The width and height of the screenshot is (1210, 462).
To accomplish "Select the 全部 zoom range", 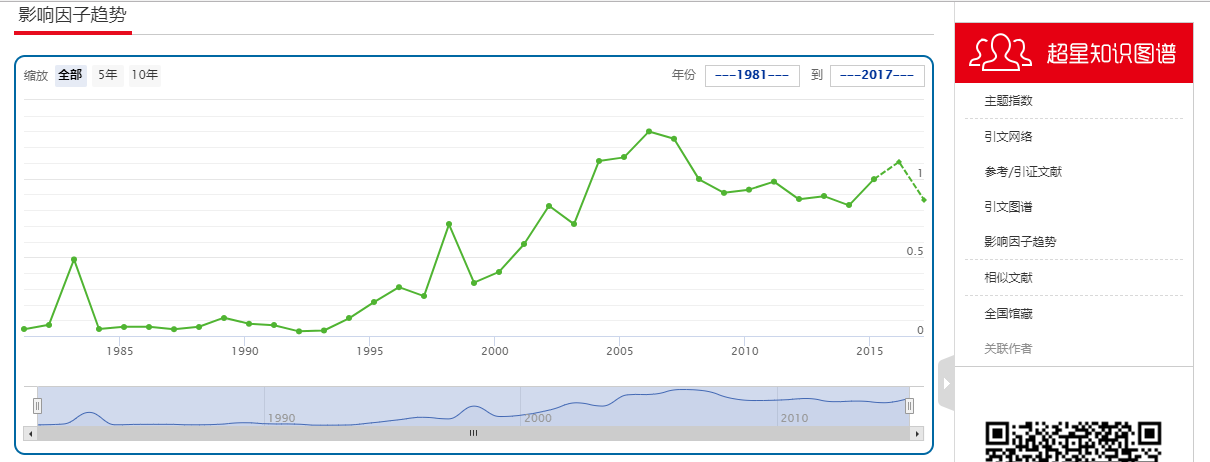I will pos(70,75).
